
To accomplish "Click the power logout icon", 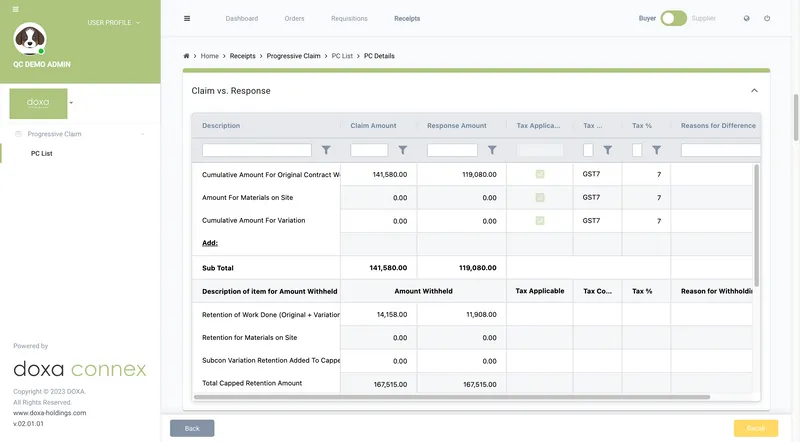I will pyautogui.click(x=767, y=18).
